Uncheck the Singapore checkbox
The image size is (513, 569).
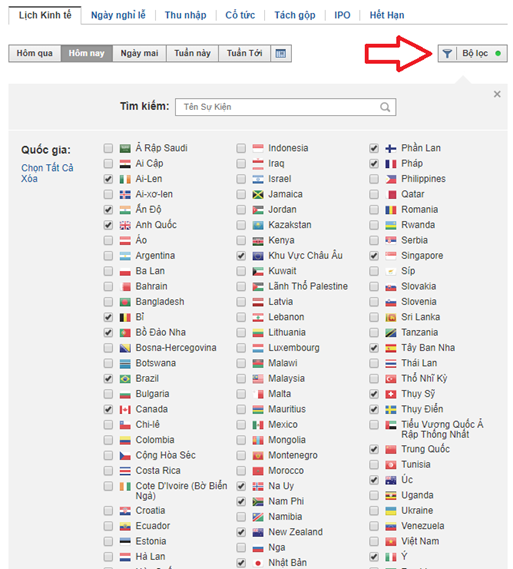374,256
